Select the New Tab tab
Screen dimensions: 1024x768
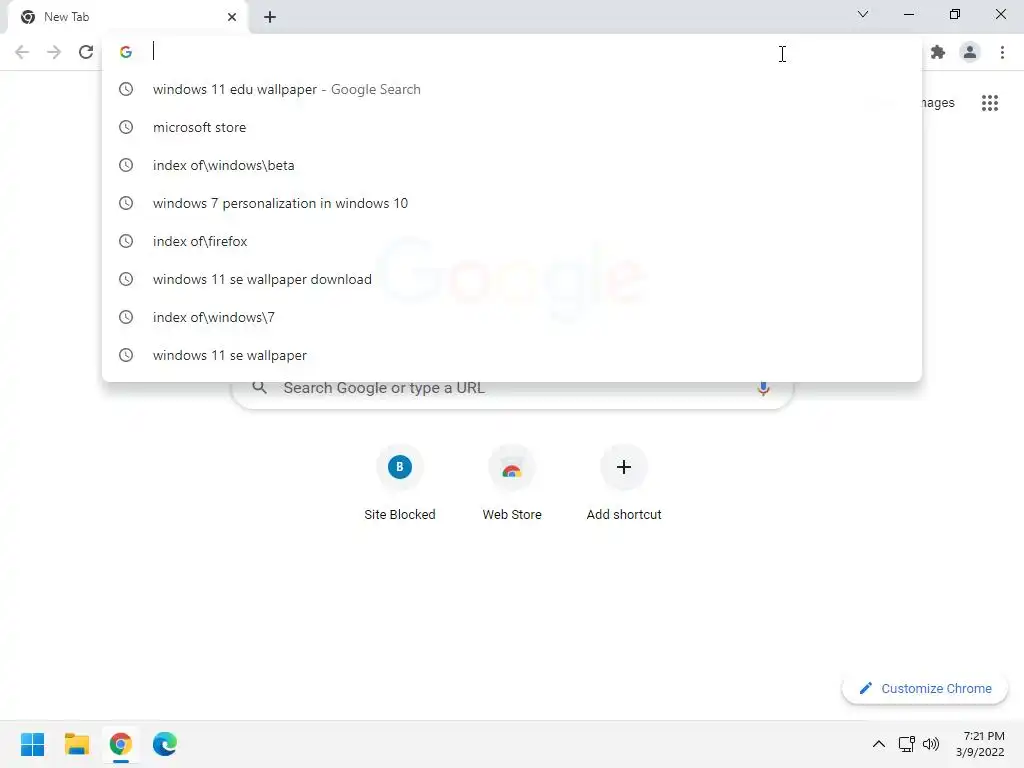click(x=127, y=18)
